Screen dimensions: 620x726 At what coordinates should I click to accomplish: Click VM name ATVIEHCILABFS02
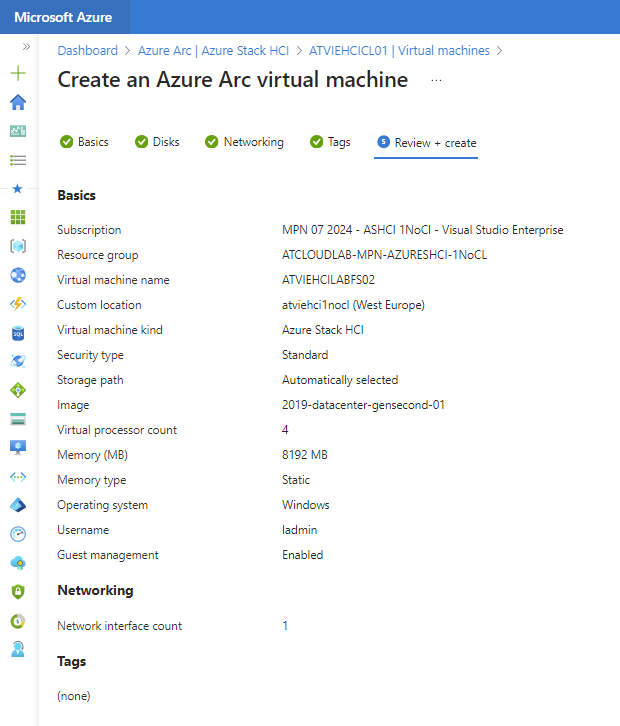click(328, 280)
